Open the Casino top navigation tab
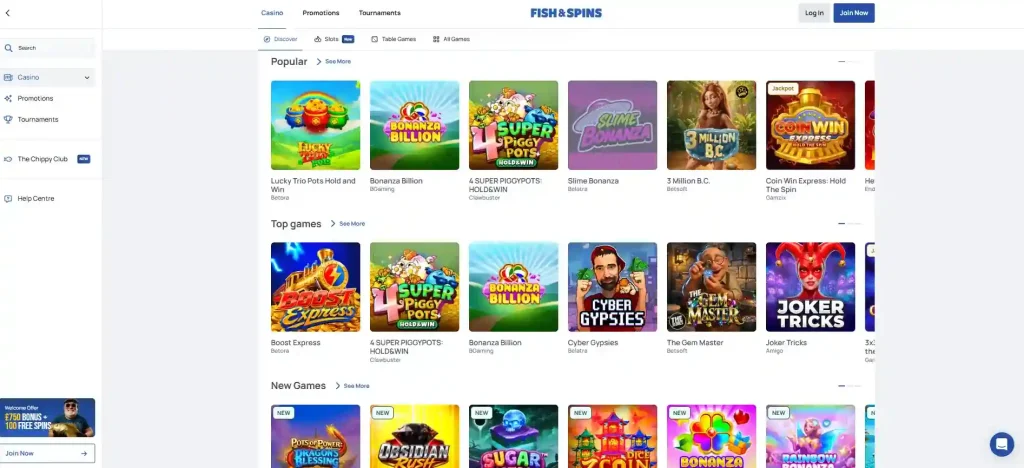Screen dimensions: 1024x468 [x=272, y=13]
